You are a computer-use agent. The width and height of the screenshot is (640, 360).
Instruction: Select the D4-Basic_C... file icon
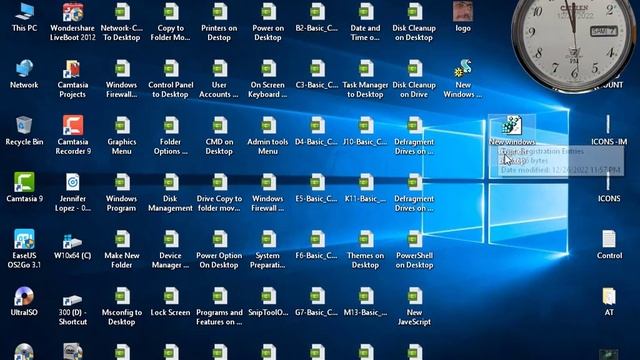click(x=317, y=126)
